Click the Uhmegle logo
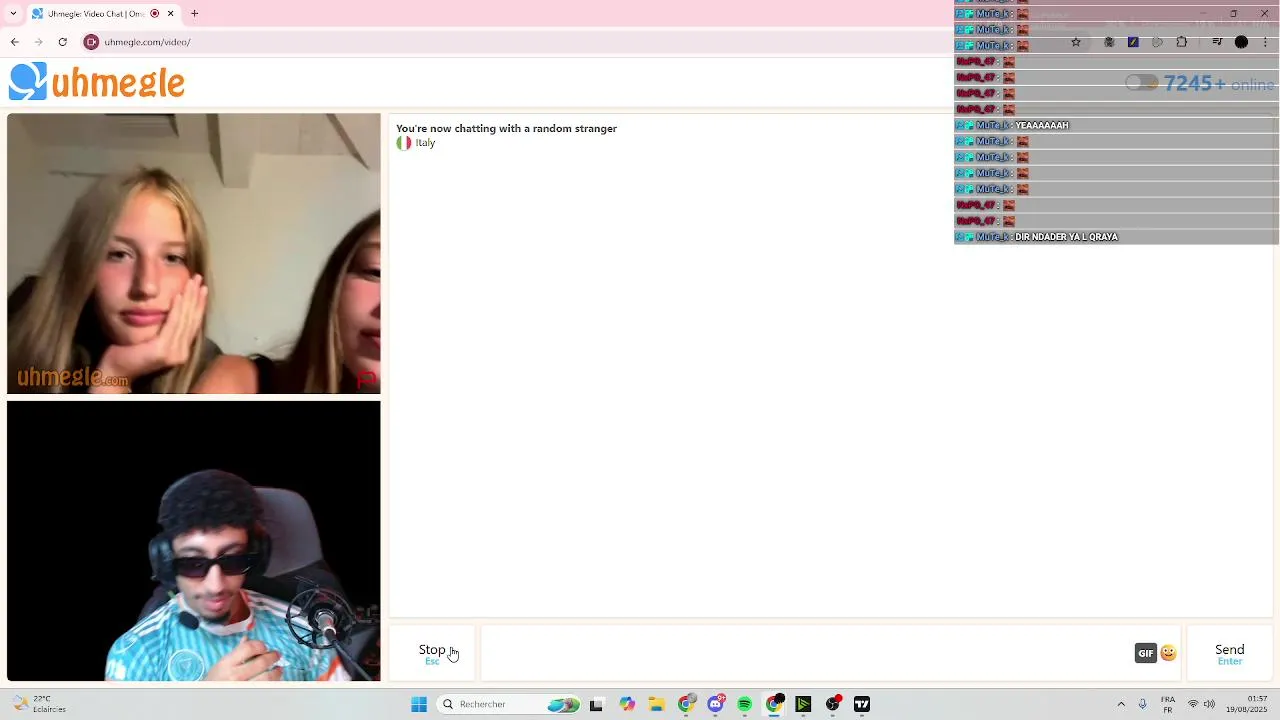This screenshot has height=720, width=1280. click(97, 82)
